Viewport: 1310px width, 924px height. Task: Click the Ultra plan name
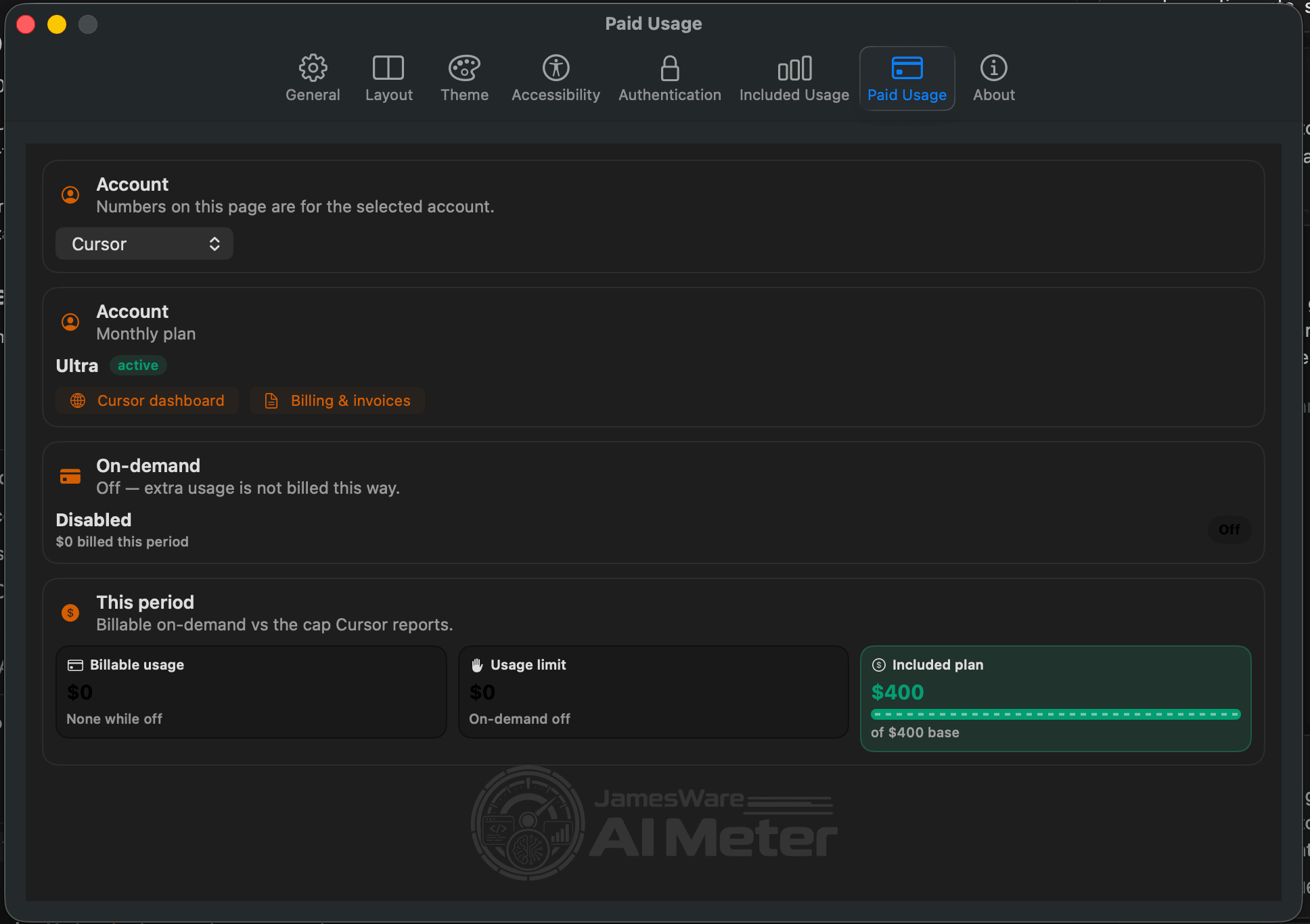pos(77,366)
